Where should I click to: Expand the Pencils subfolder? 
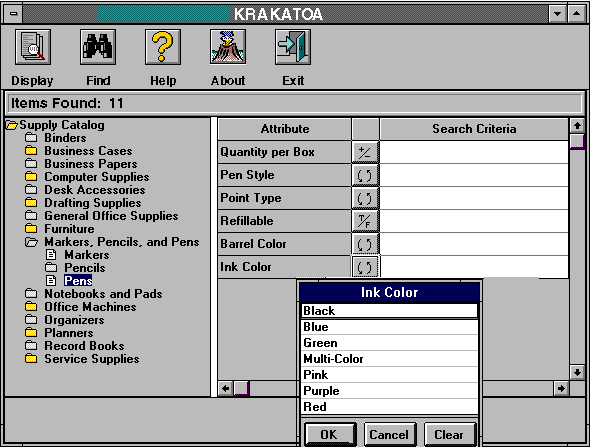[51, 268]
